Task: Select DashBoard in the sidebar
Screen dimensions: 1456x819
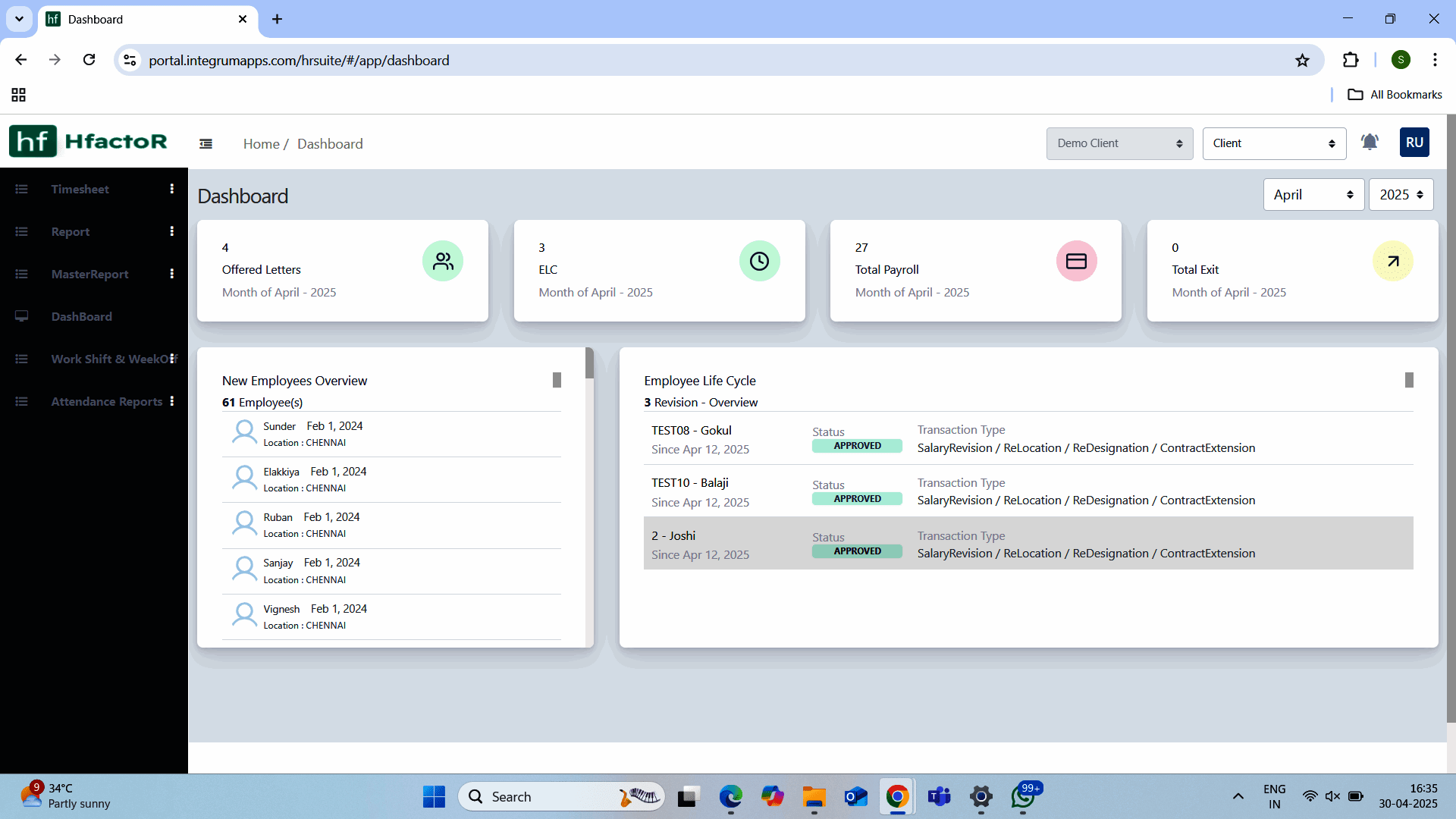Action: pos(82,317)
